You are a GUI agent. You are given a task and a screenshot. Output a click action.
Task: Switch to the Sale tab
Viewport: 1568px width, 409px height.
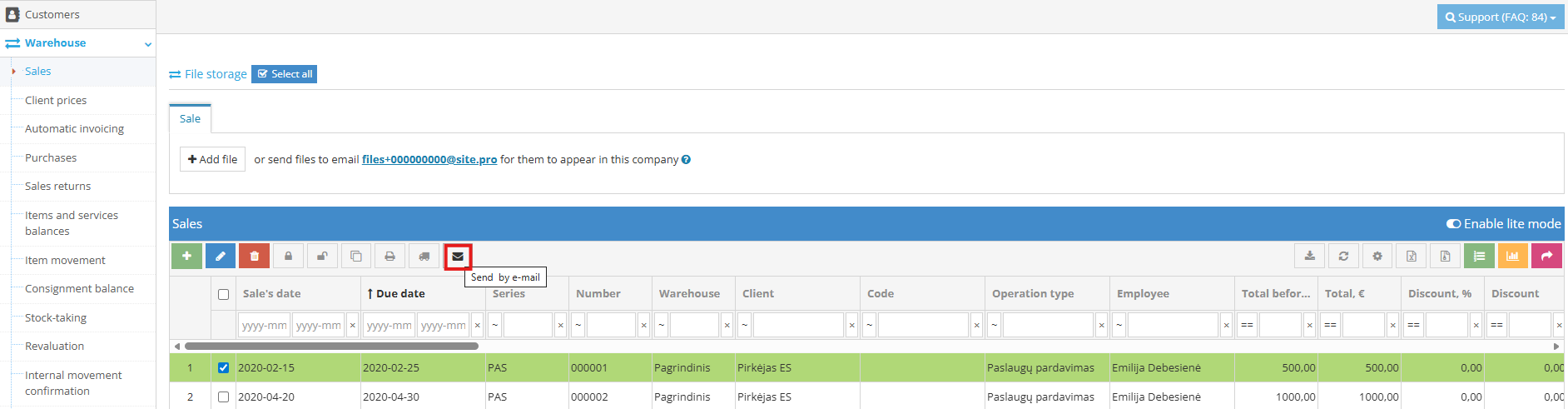(x=190, y=119)
